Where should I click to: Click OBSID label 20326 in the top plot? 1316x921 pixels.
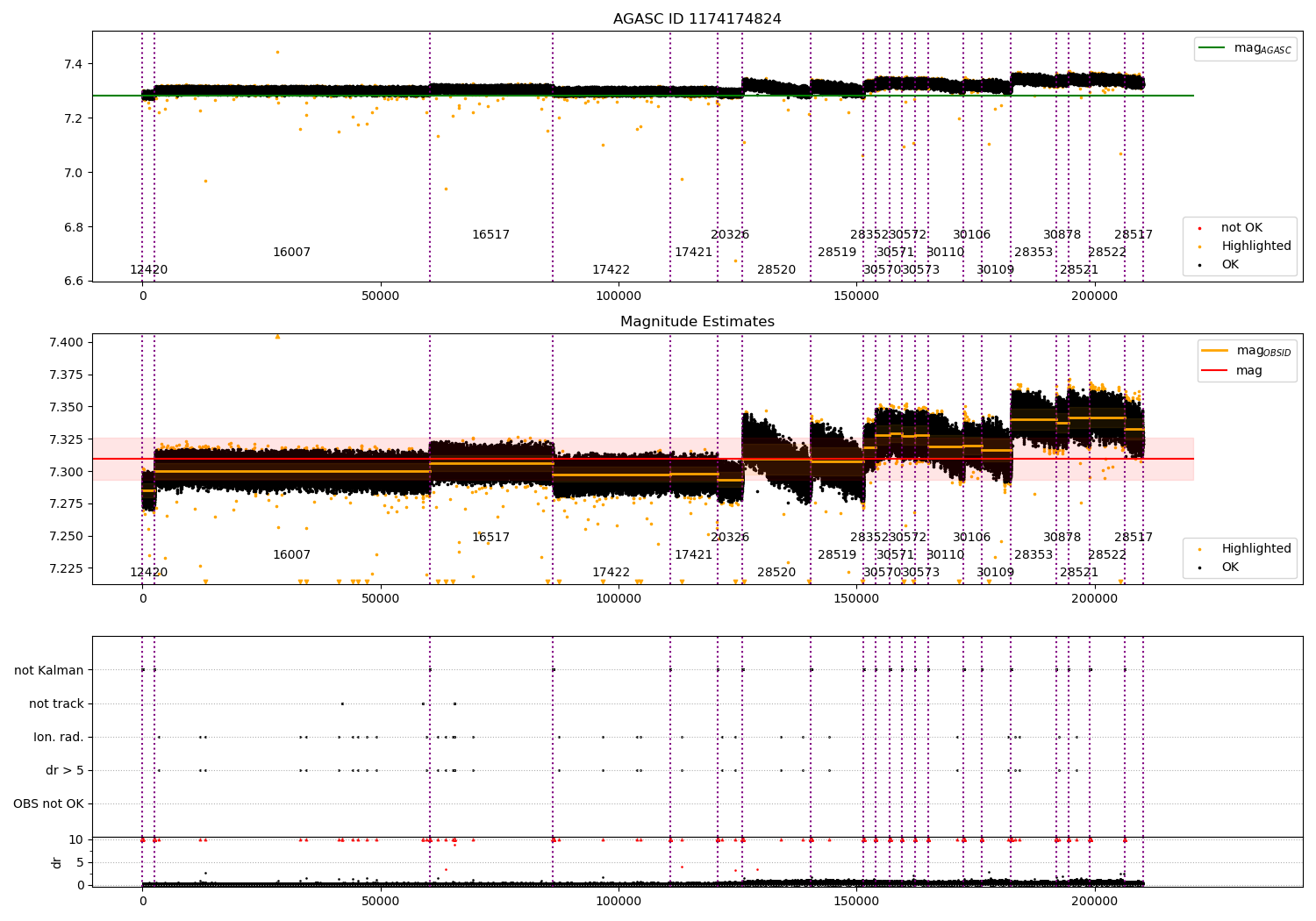point(730,235)
